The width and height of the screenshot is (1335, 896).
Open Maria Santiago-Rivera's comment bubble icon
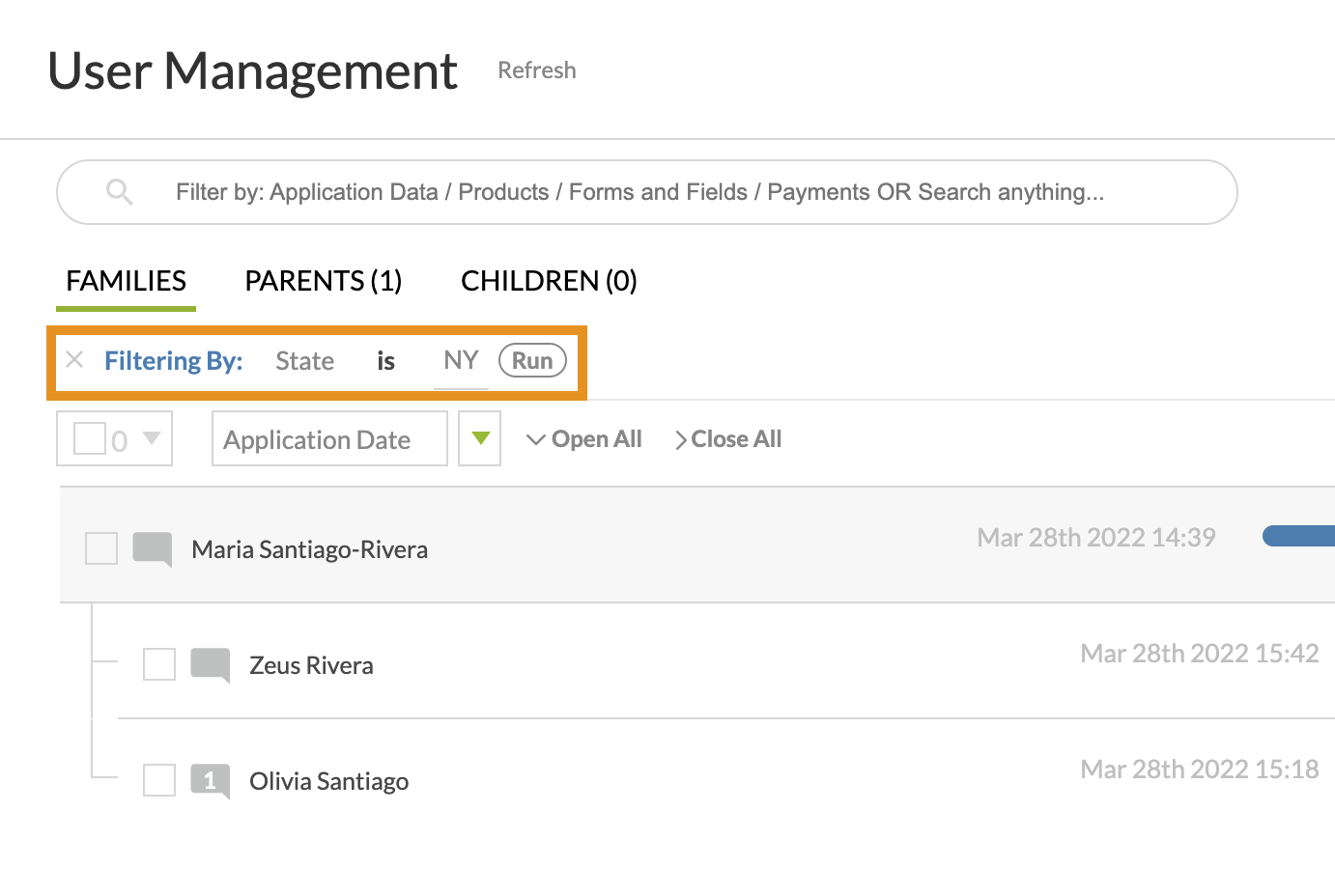153,548
